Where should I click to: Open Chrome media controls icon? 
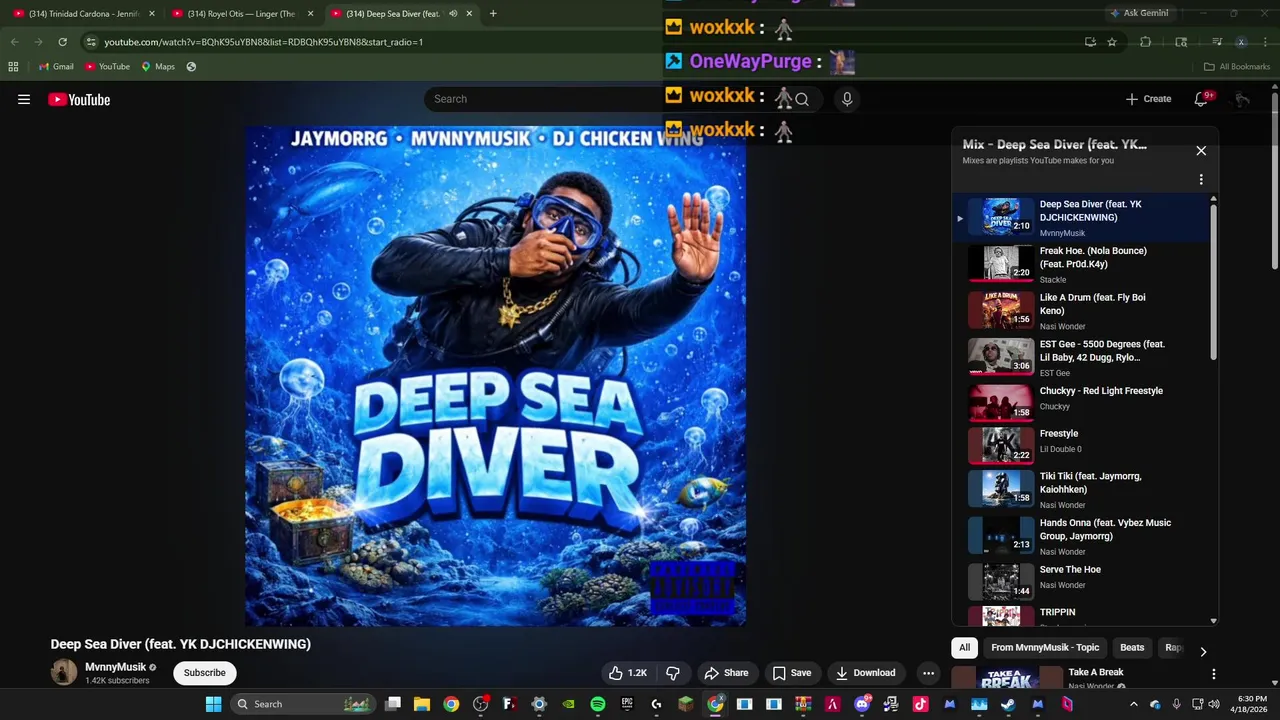pyautogui.click(x=1217, y=42)
